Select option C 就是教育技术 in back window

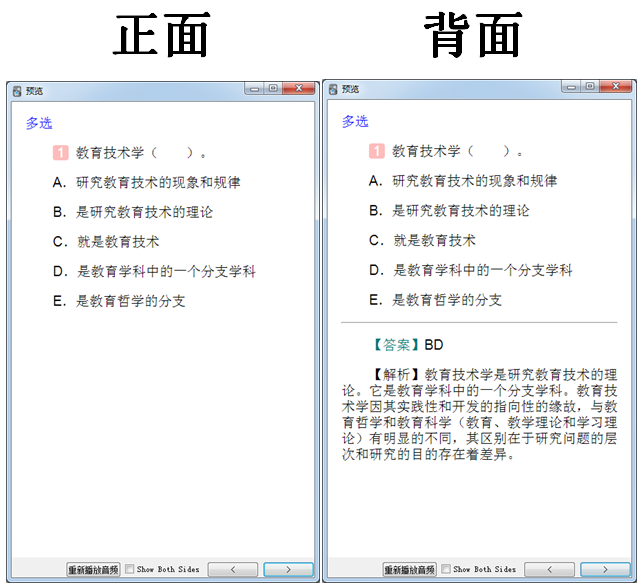[422, 240]
